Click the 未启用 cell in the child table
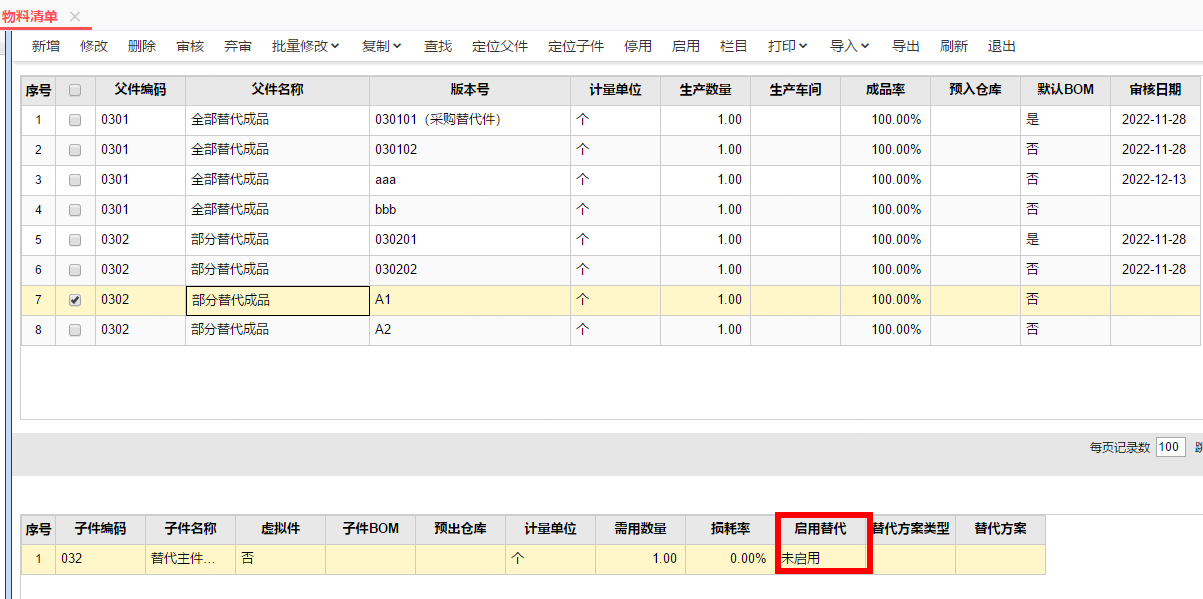 click(820, 559)
